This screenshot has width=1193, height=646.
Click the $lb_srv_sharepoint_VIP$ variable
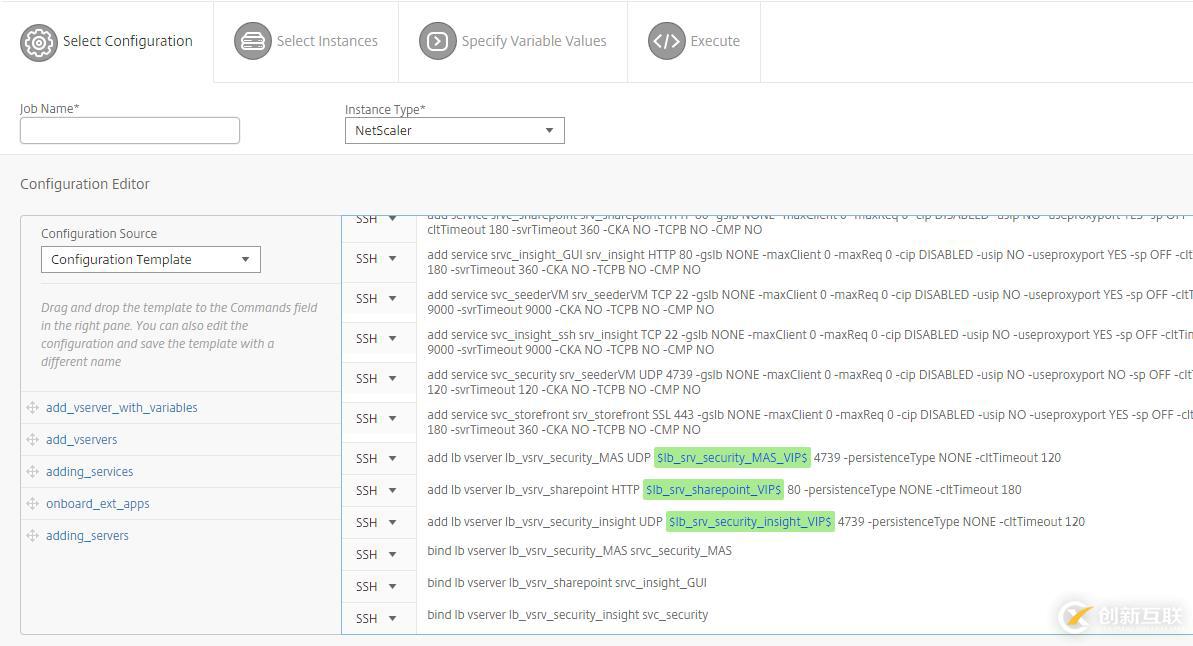click(712, 489)
